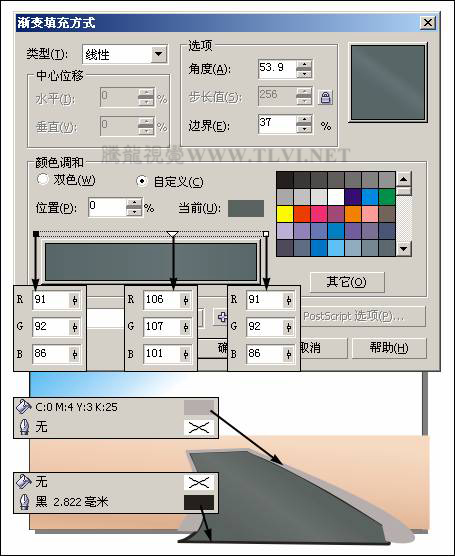Viewport: 455px width, 556px height.
Task: Select the white end node of the gradient
Action: pyautogui.click(x=266, y=234)
